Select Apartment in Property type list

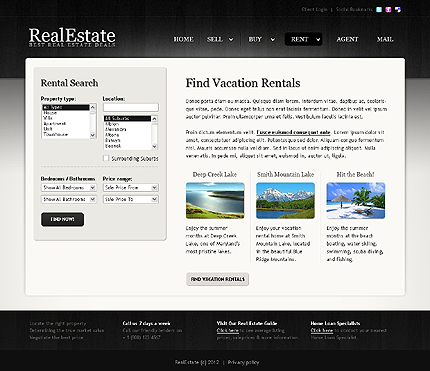(x=66, y=123)
